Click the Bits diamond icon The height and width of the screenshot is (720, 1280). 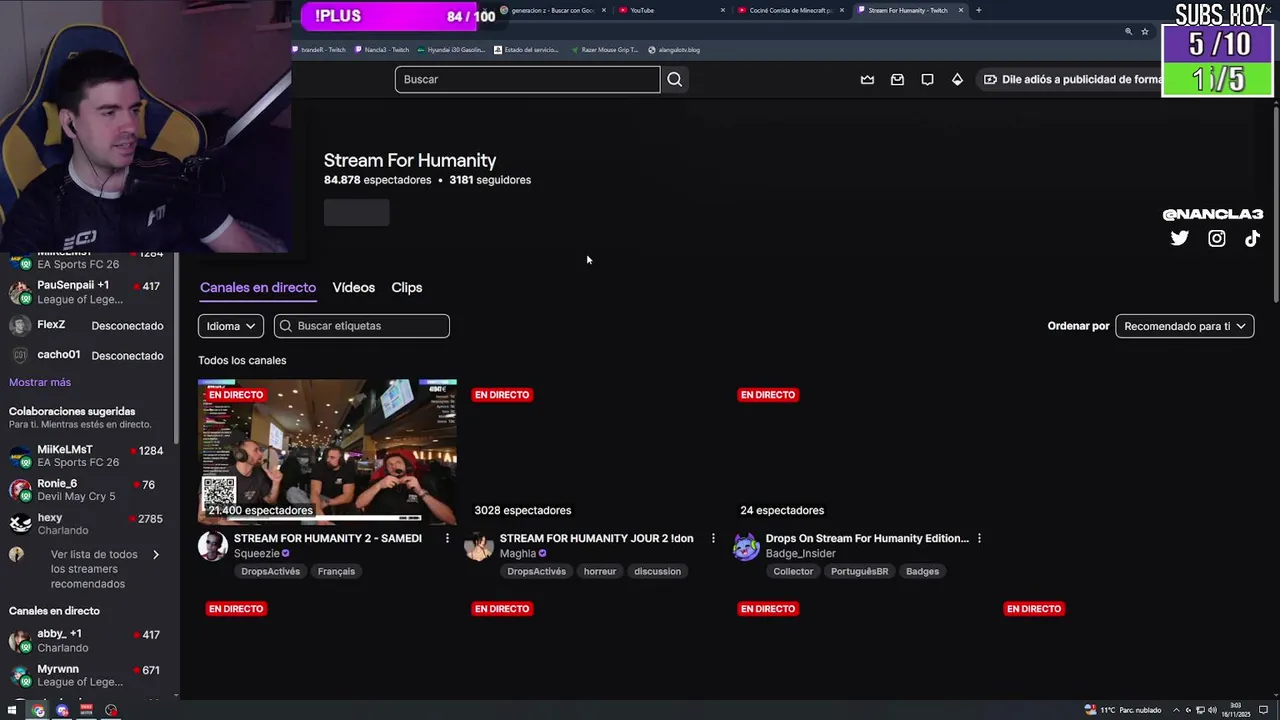957,79
